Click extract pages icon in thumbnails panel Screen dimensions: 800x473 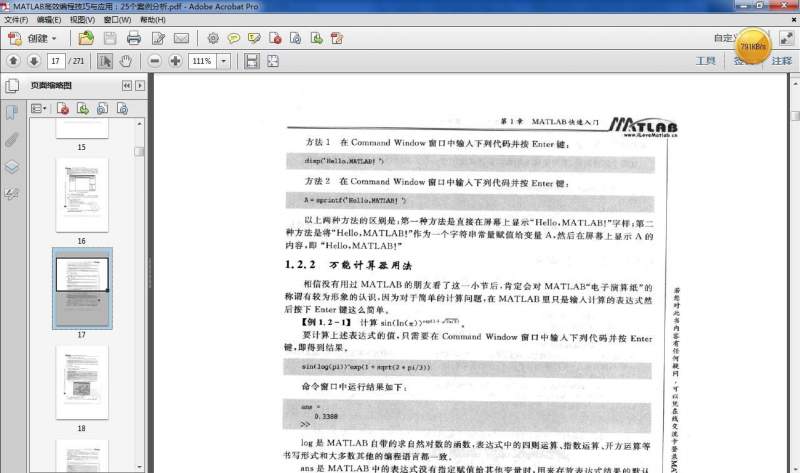[83, 109]
